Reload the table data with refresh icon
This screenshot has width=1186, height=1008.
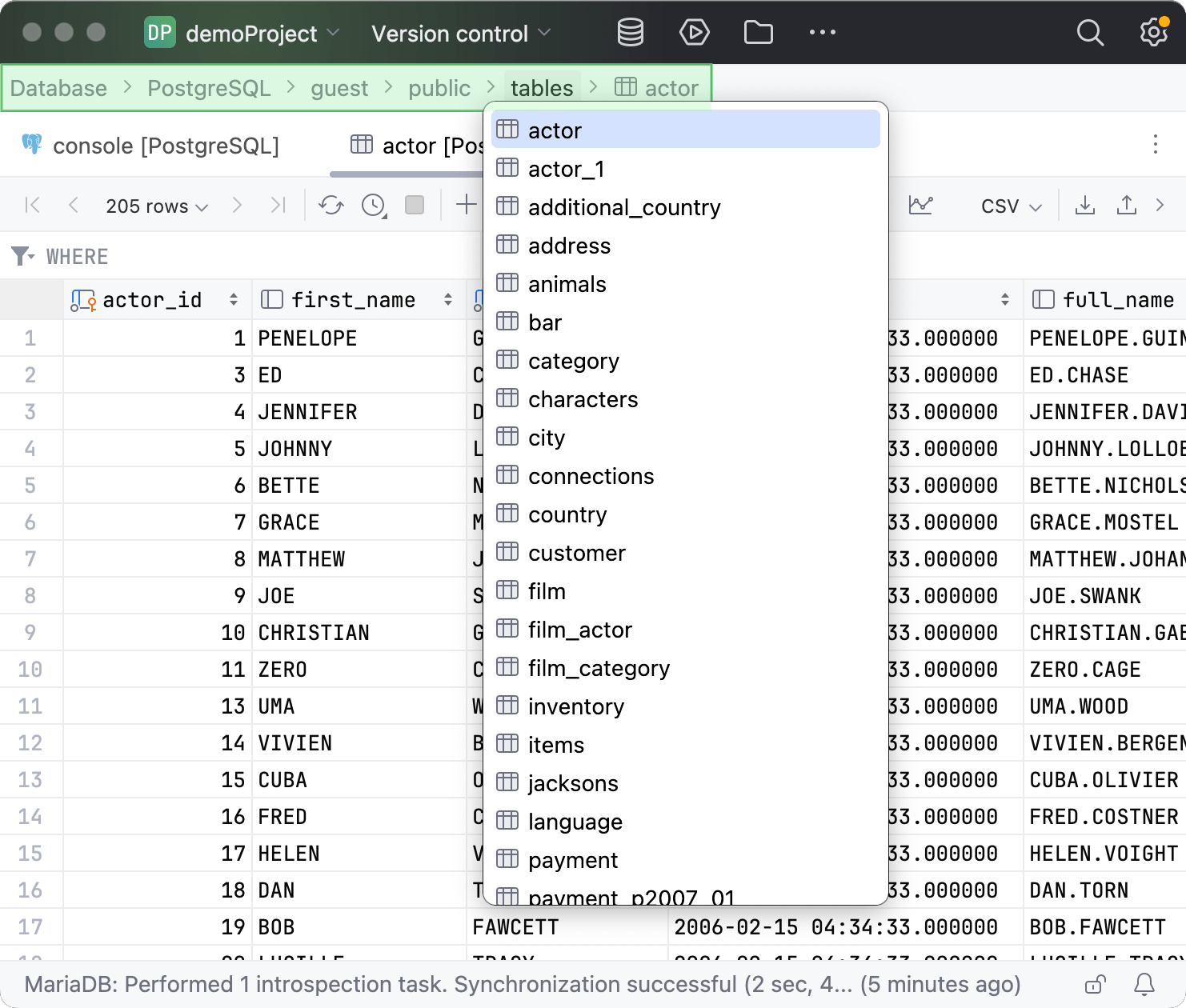click(331, 206)
